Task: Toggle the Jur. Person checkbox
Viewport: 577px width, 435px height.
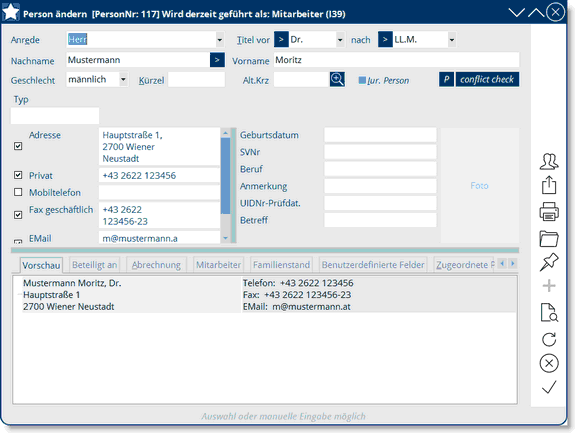Action: pyautogui.click(x=362, y=80)
